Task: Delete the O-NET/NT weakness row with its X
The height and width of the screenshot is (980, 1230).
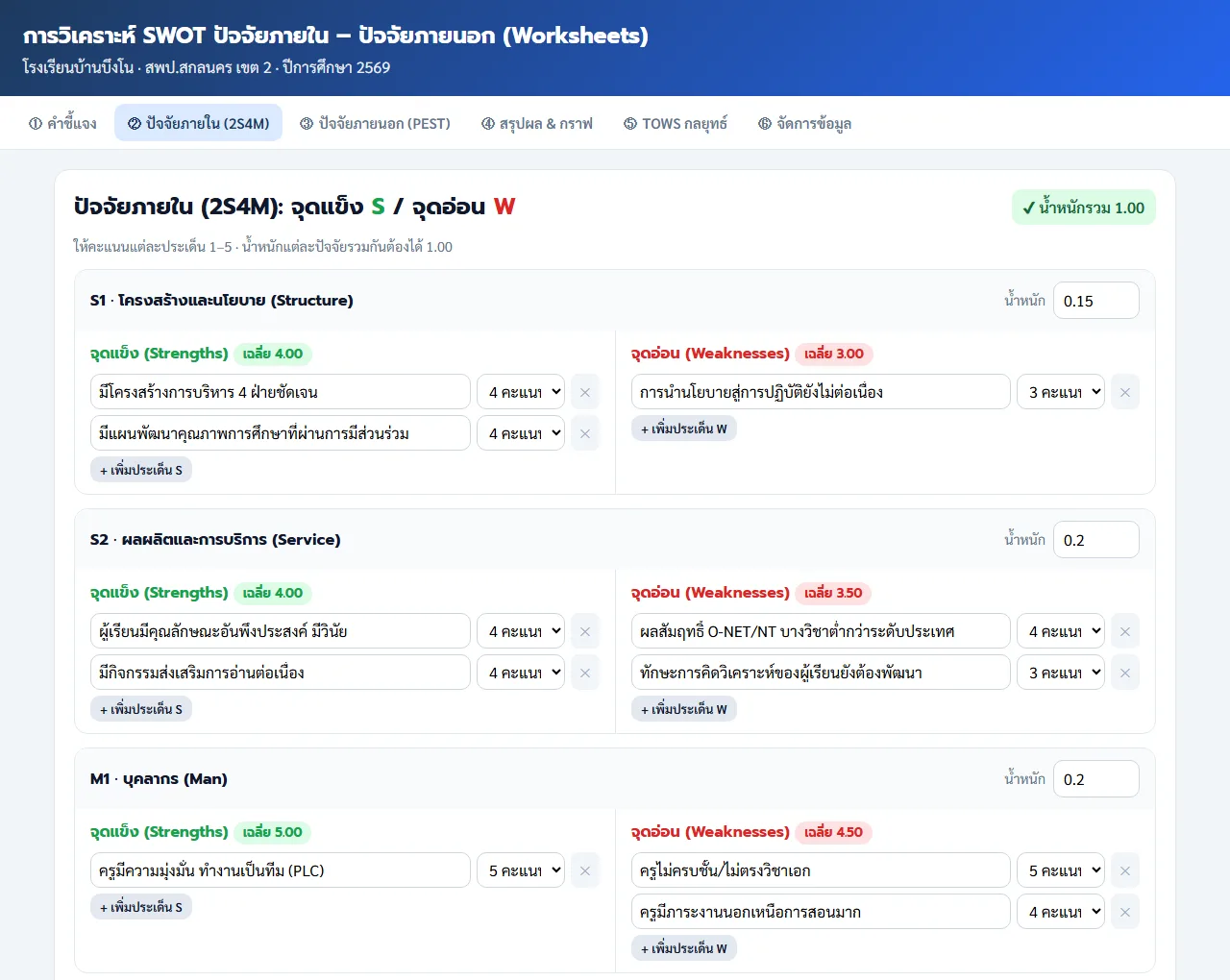Action: click(x=1124, y=631)
